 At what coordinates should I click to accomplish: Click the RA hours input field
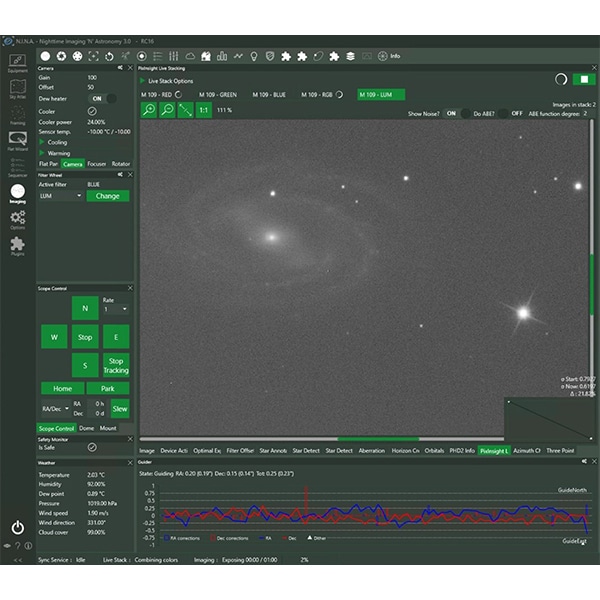[97, 404]
